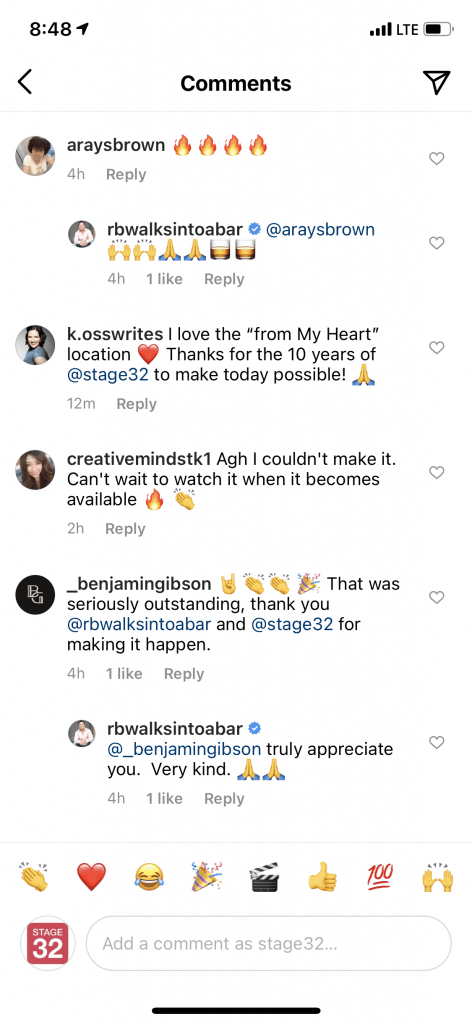Insert the clapperboard quick emoji
This screenshot has width=472, height=1024.
264,876
